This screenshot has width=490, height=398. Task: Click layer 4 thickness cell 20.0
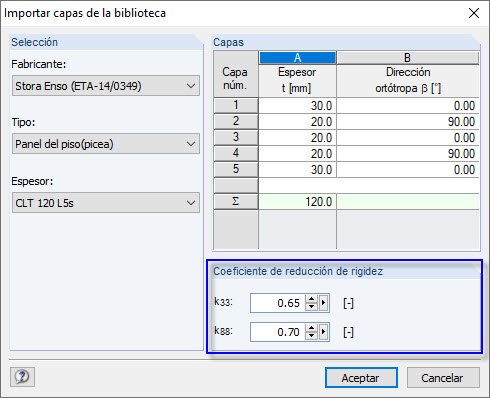point(298,154)
